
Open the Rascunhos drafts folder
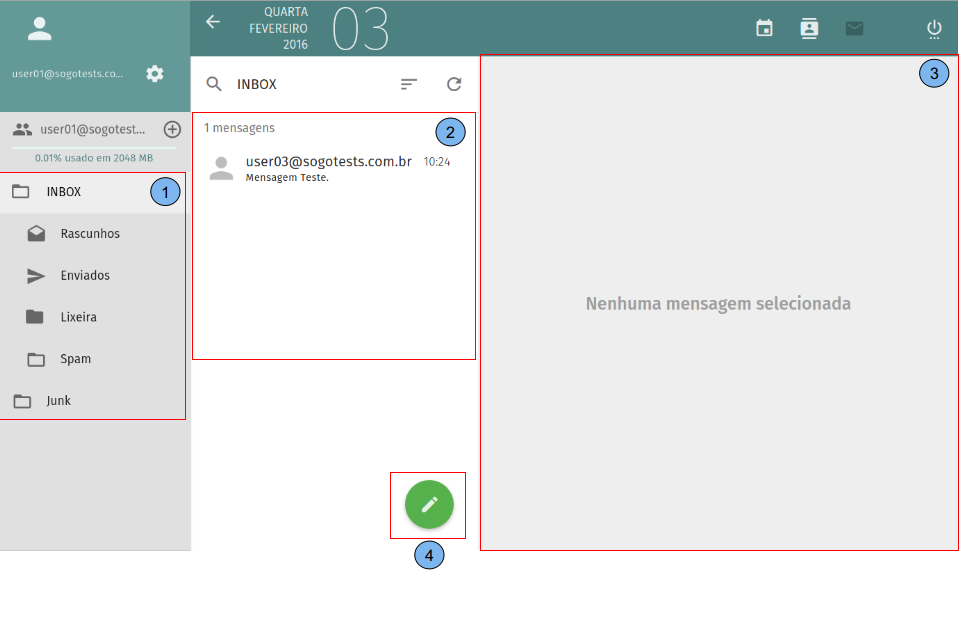pos(90,234)
